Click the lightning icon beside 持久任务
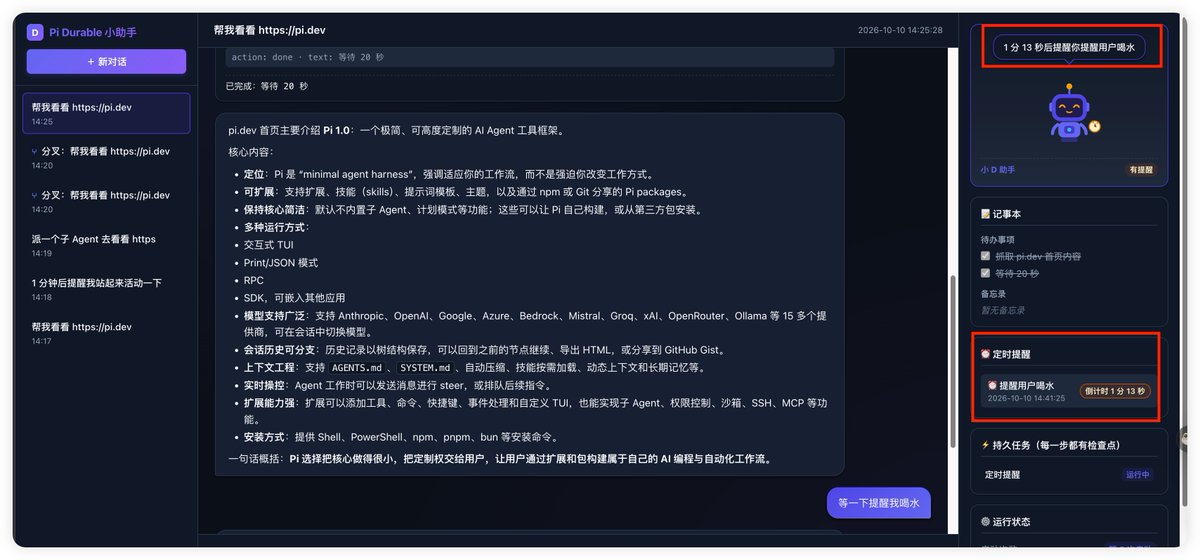Image resolution: width=1200 pixels, height=560 pixels. pyautogui.click(x=986, y=445)
